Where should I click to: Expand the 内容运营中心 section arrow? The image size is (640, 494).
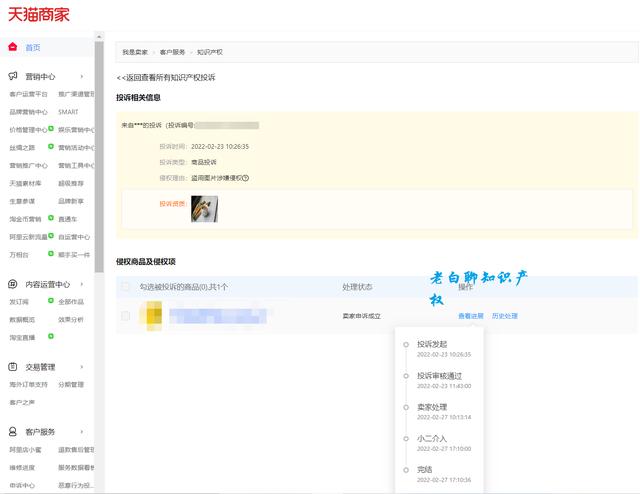pos(82,284)
